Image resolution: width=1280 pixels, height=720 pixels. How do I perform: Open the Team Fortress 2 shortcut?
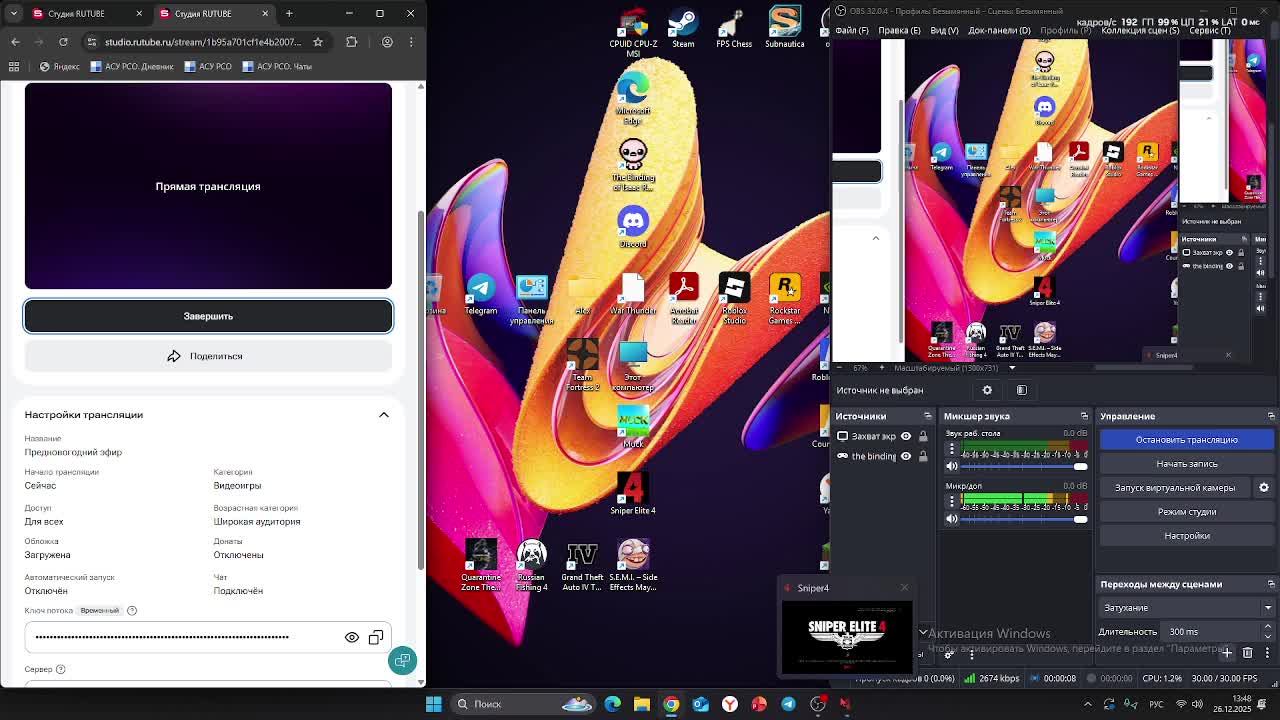click(582, 365)
